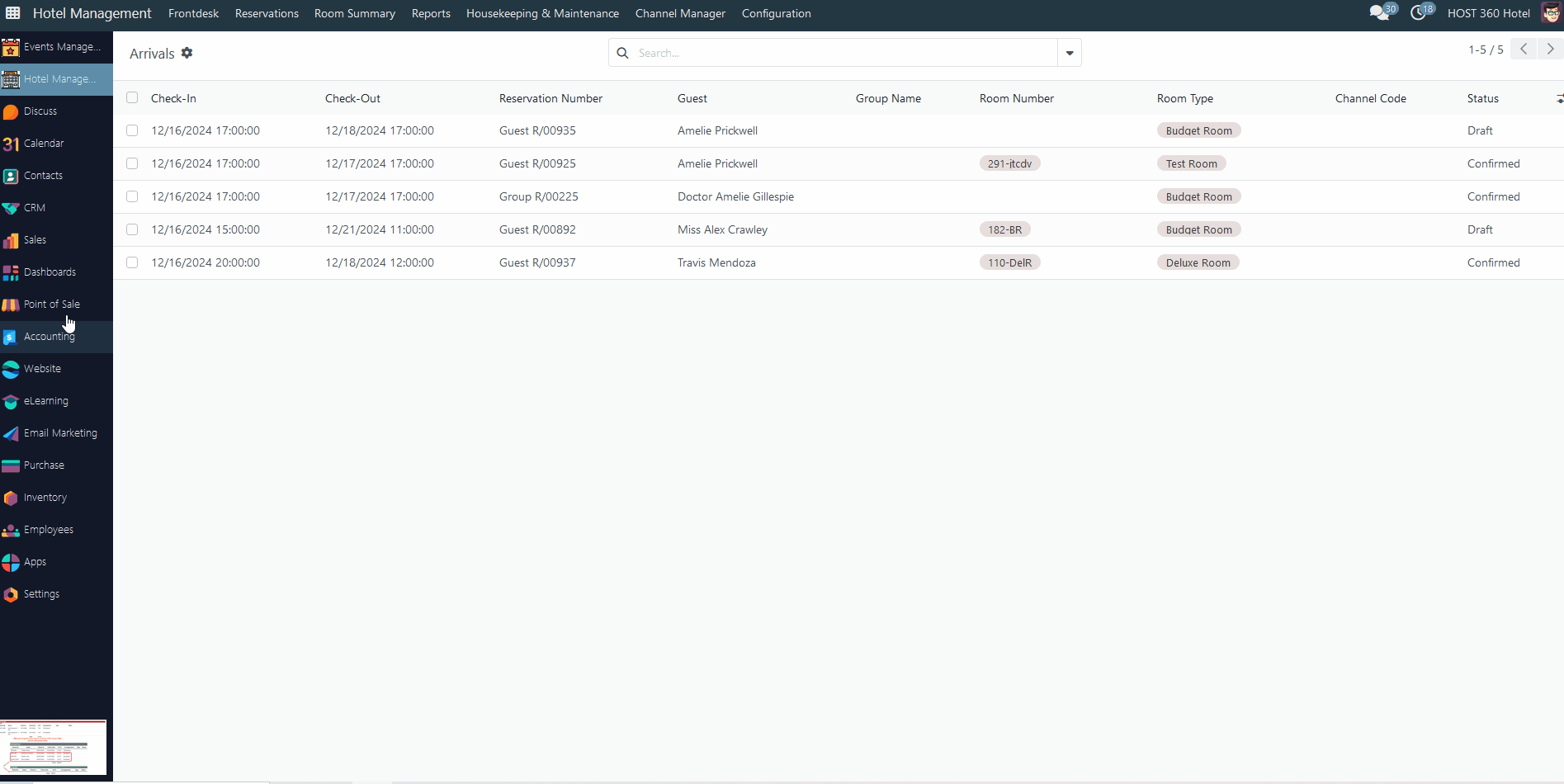Click into the Search input field
This screenshot has height=784, width=1564.
pyautogui.click(x=845, y=53)
